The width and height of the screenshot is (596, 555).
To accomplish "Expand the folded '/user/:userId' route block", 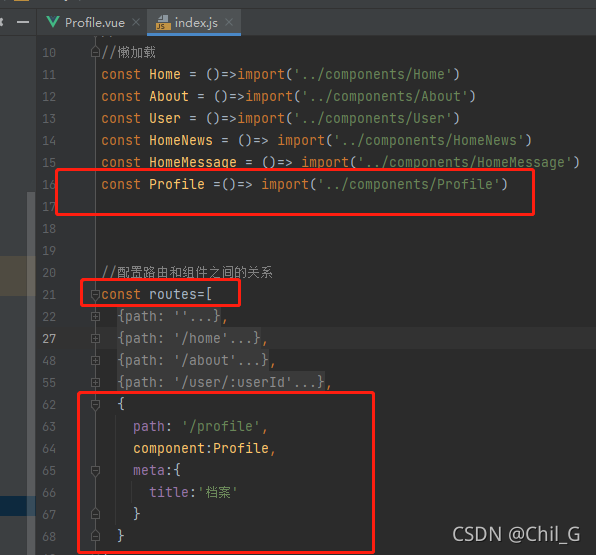I will click(x=95, y=382).
